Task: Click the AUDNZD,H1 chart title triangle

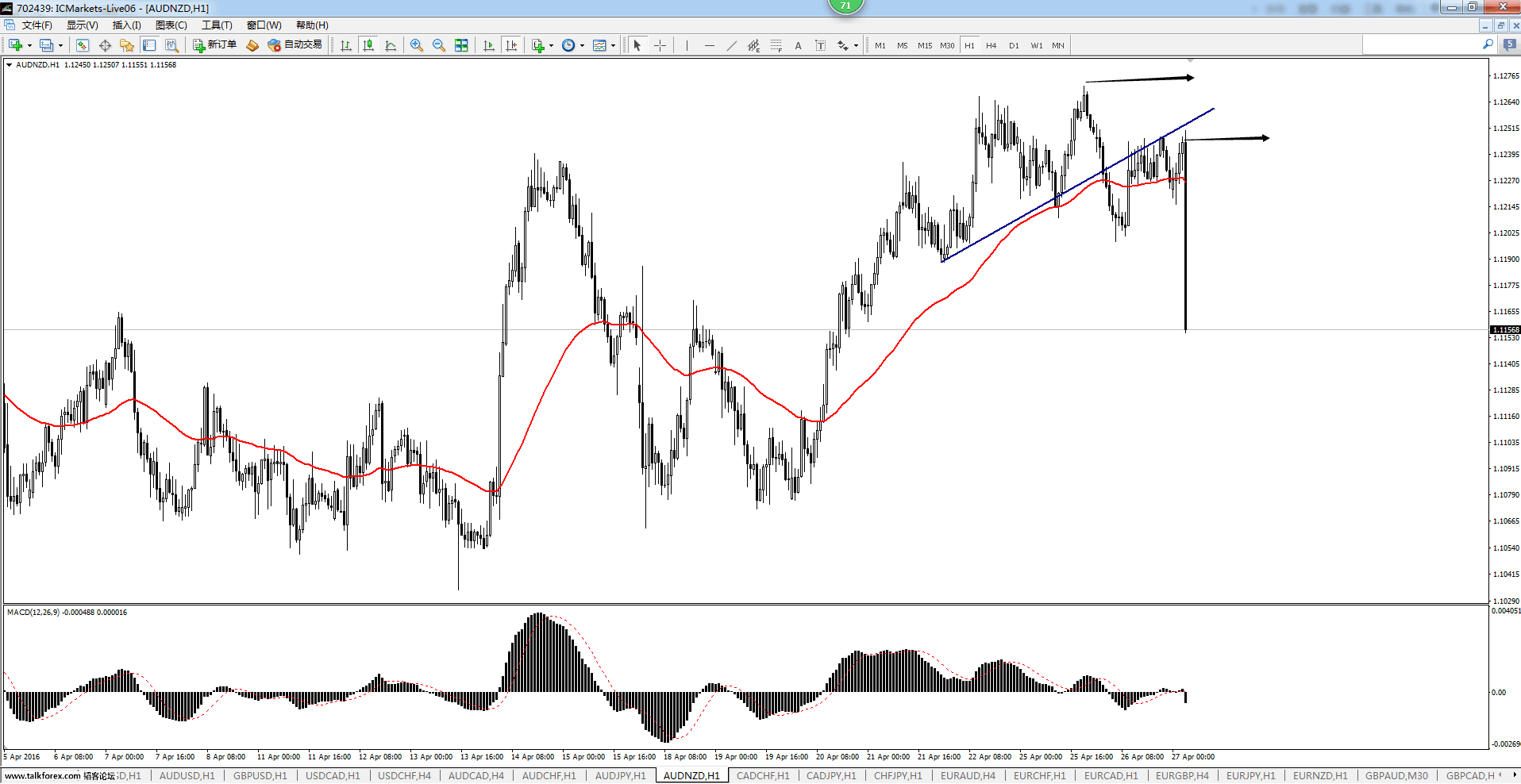Action: coord(10,65)
